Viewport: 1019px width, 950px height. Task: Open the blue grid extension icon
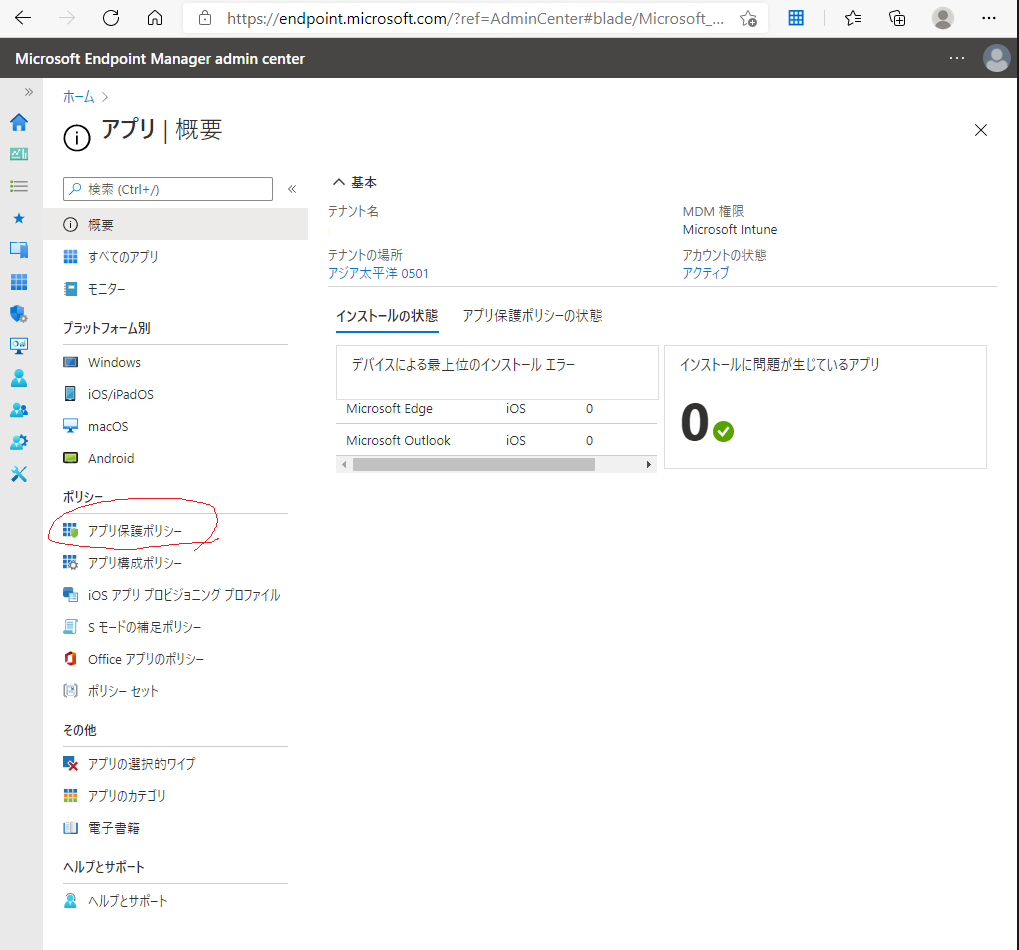point(796,18)
